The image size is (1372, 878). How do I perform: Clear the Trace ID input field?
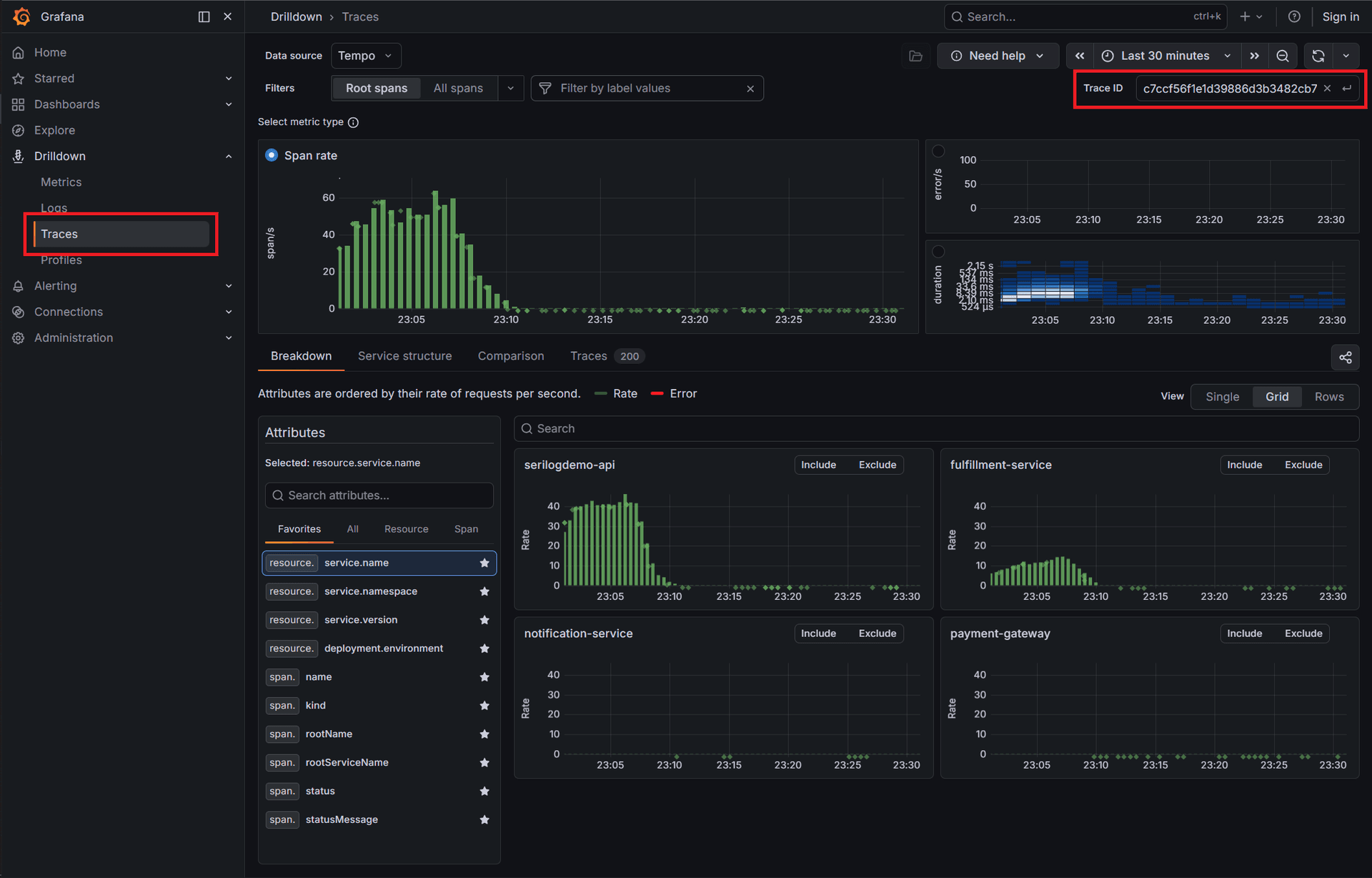point(1328,88)
